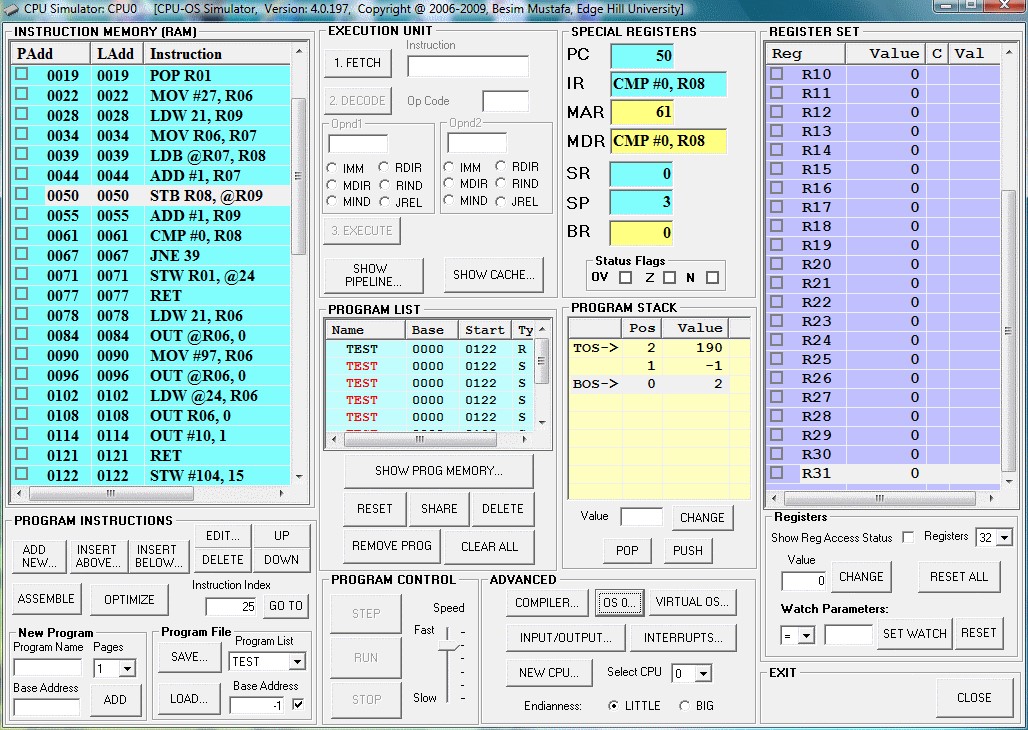Move instruction DOWN
Screen dimensions: 1028x730
point(281,559)
